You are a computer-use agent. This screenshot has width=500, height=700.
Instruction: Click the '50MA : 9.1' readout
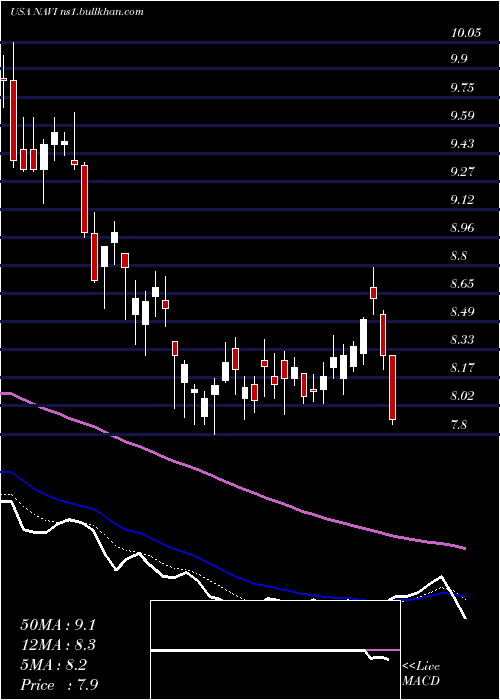pos(58,624)
